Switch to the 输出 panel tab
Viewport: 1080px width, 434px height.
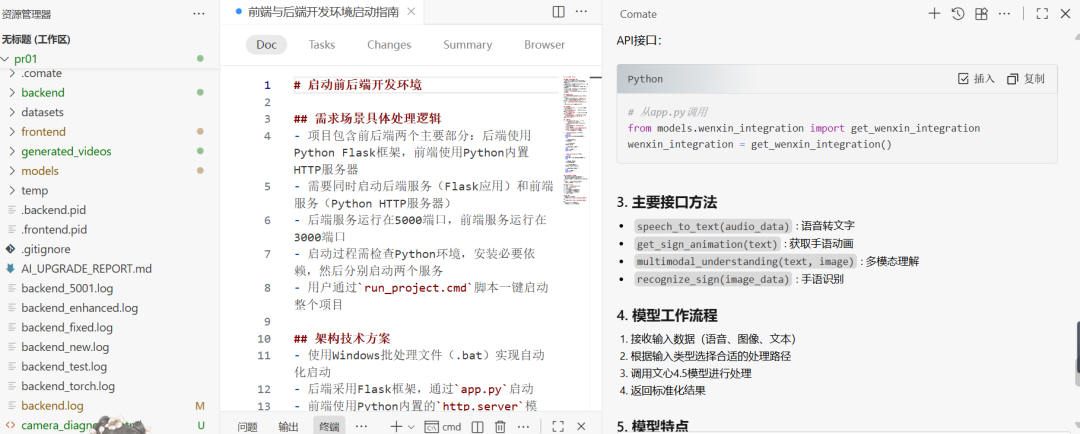coord(289,426)
